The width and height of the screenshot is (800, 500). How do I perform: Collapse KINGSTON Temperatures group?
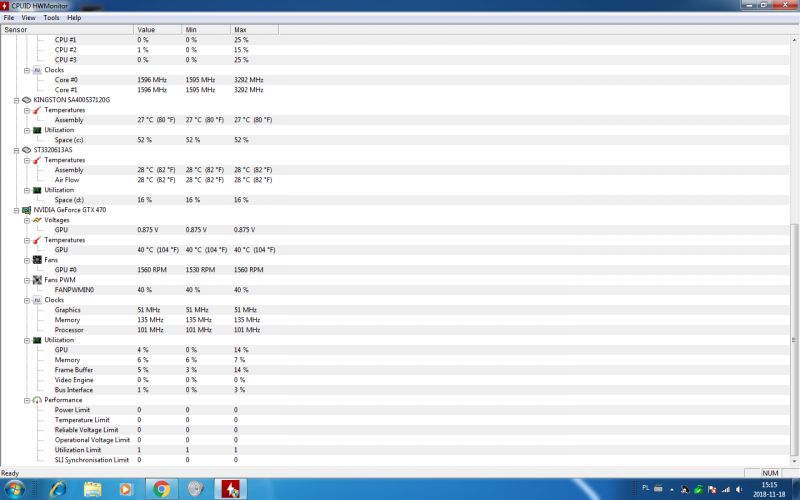click(27, 110)
